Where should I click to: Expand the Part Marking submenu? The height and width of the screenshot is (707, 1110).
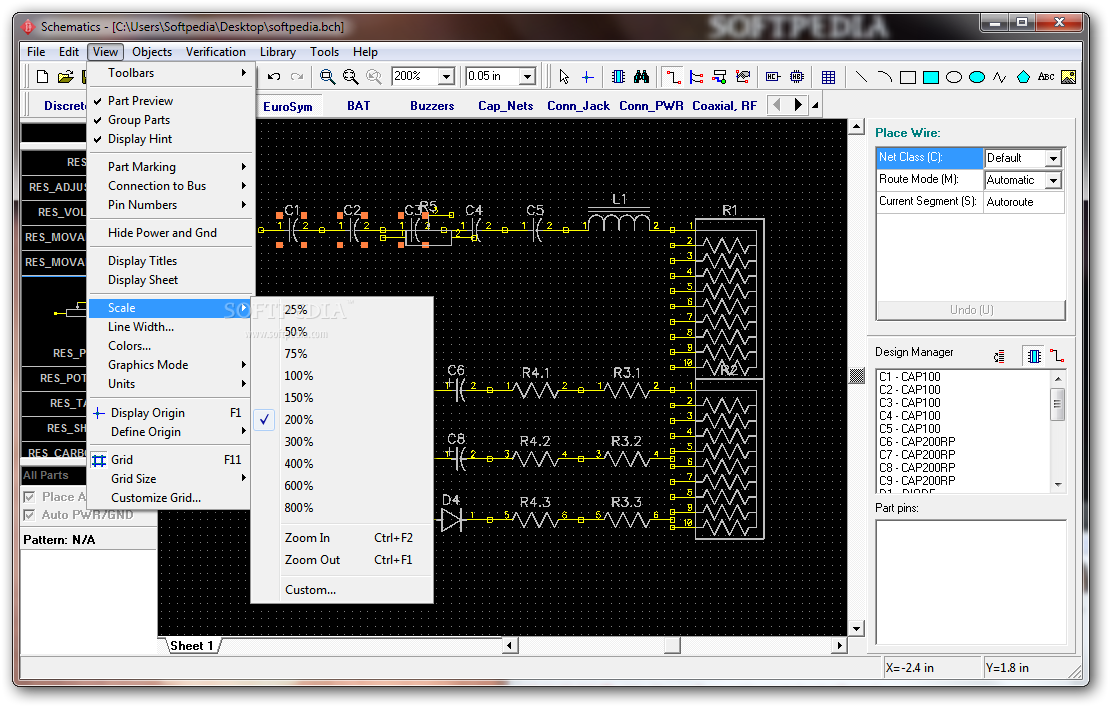click(170, 166)
